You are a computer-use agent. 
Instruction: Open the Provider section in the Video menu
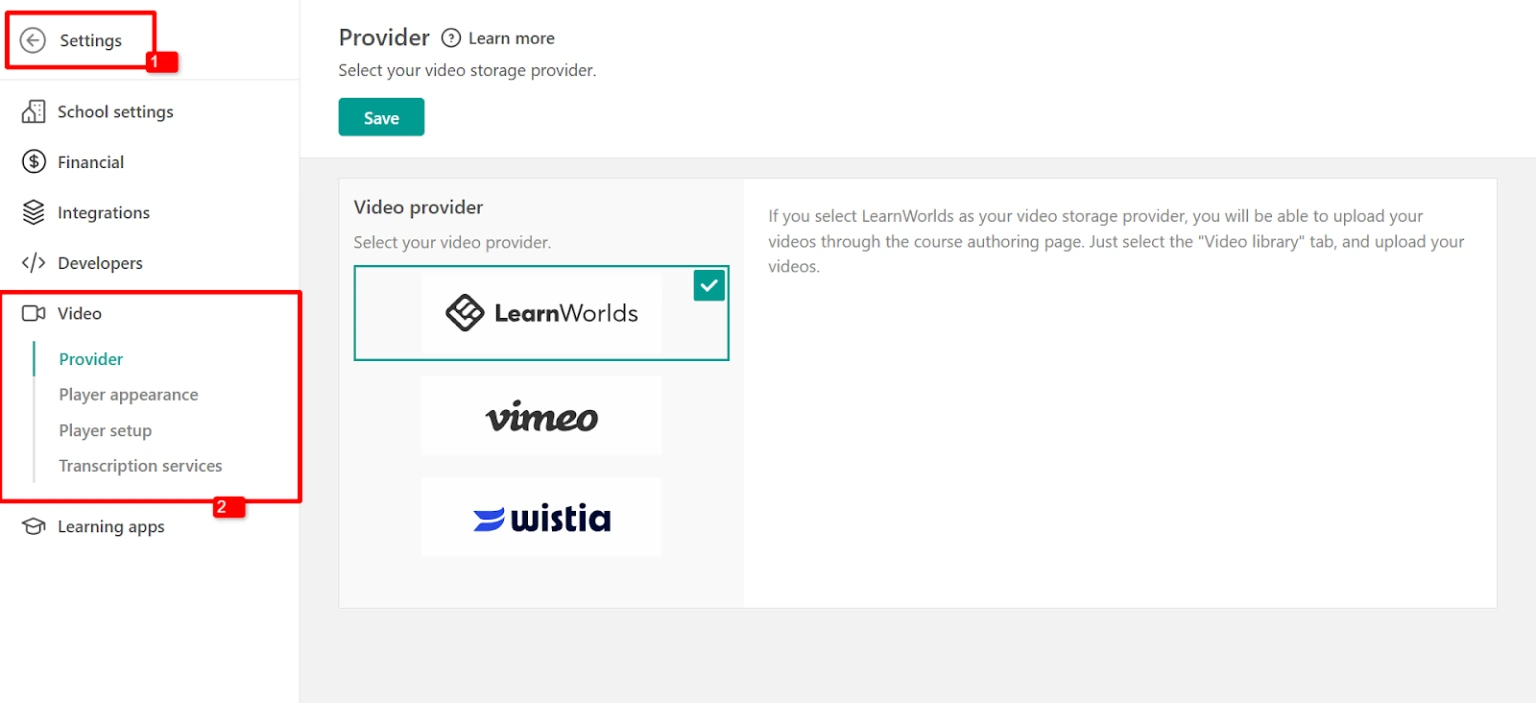click(x=90, y=358)
